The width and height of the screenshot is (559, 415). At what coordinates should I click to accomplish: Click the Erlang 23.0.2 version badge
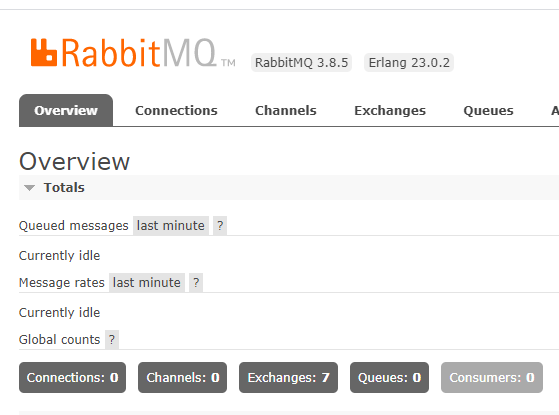pyautogui.click(x=409, y=63)
